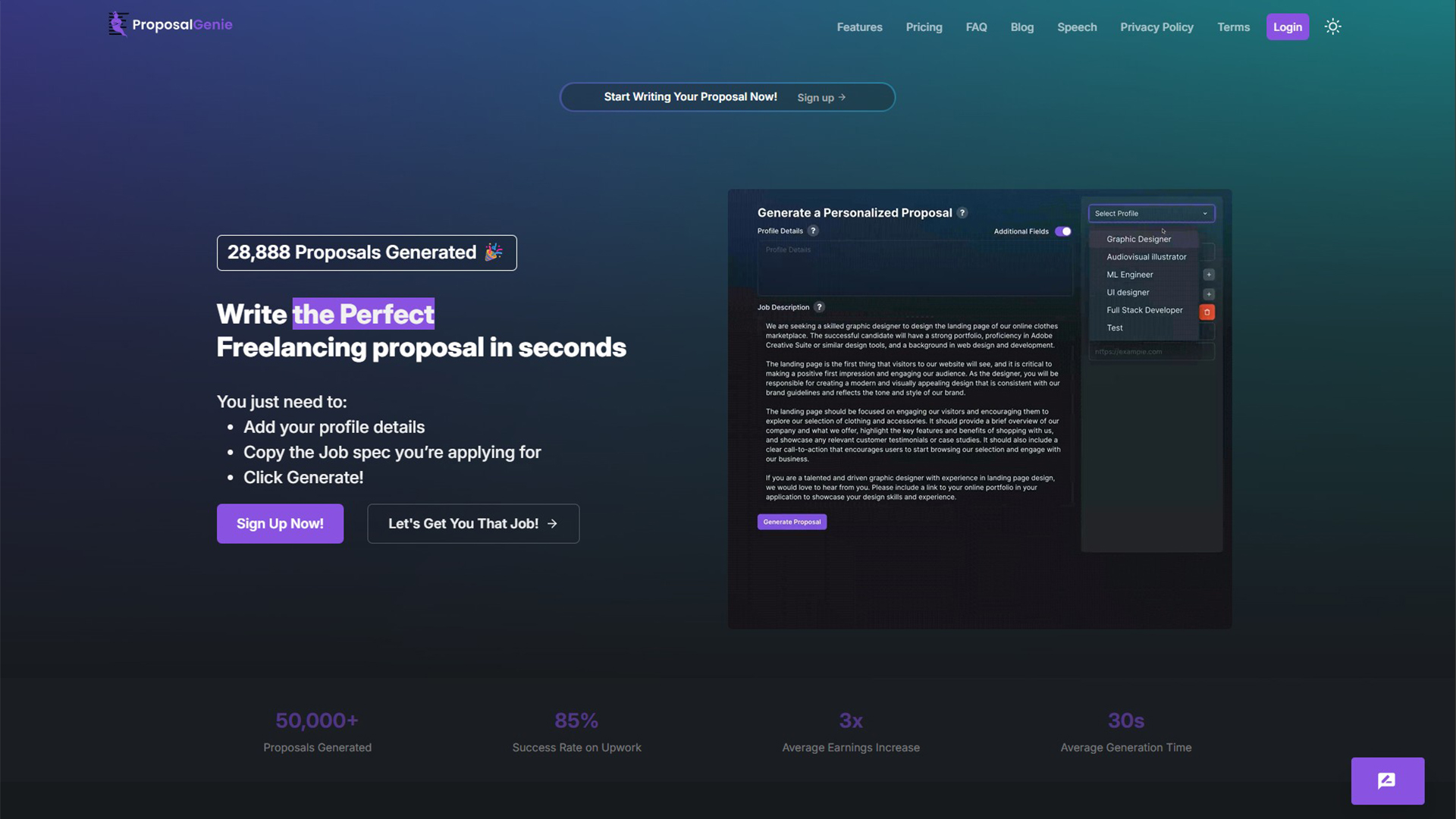Open the Select Profile dropdown

[x=1151, y=213]
